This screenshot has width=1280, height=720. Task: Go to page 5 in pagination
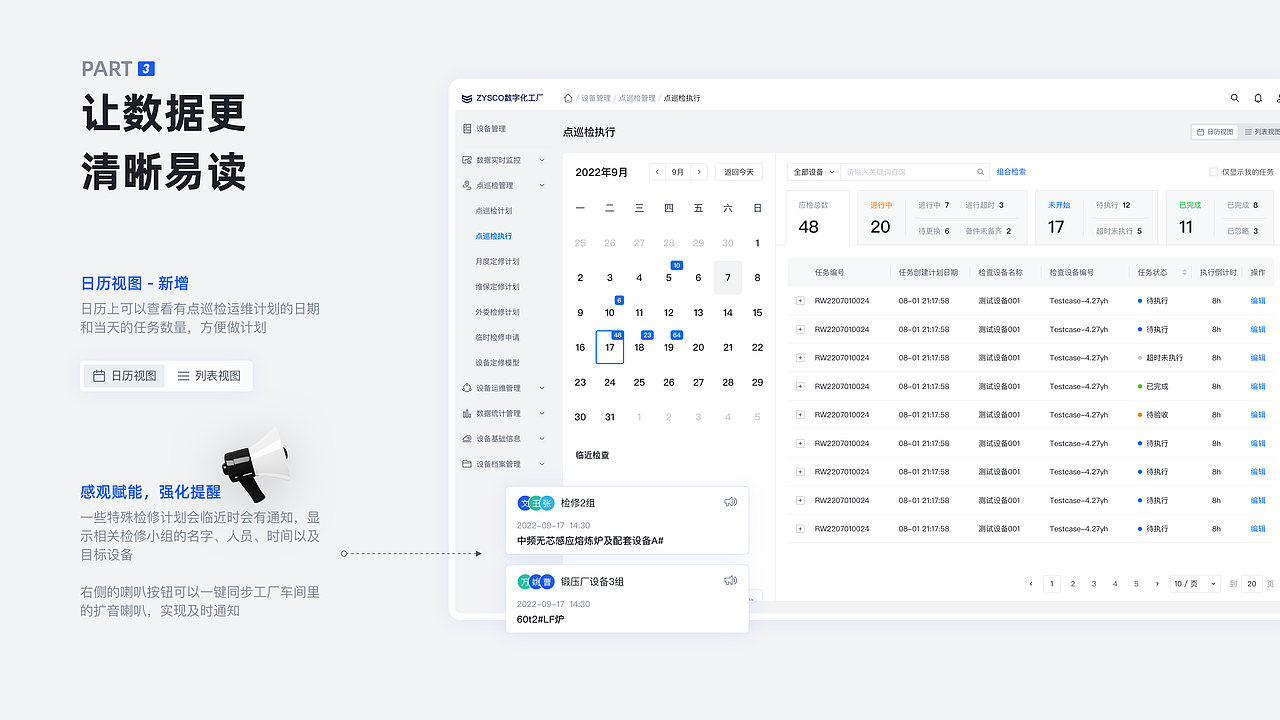pyautogui.click(x=1136, y=583)
